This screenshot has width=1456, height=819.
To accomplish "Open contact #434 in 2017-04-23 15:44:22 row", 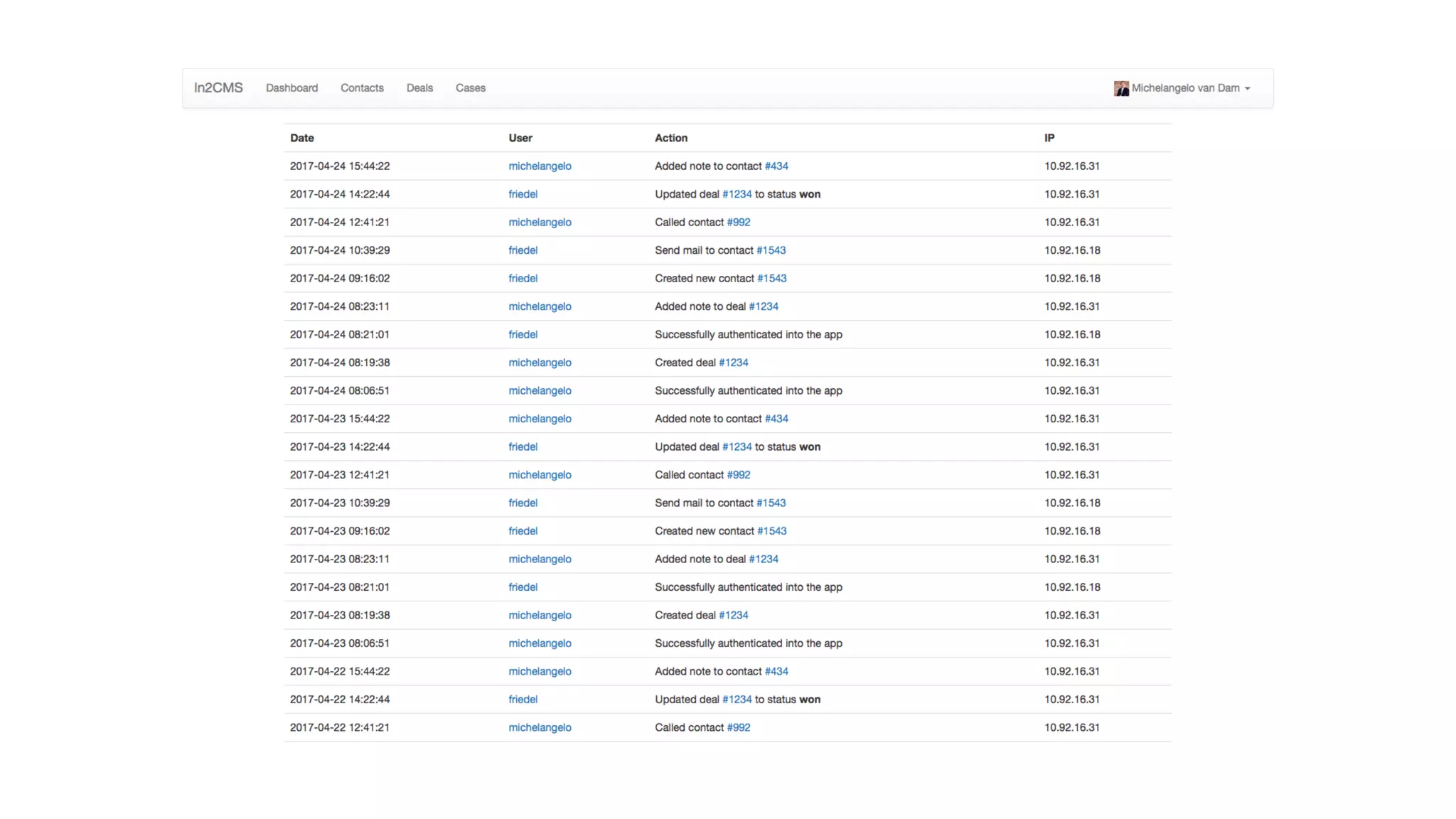I will [x=776, y=419].
